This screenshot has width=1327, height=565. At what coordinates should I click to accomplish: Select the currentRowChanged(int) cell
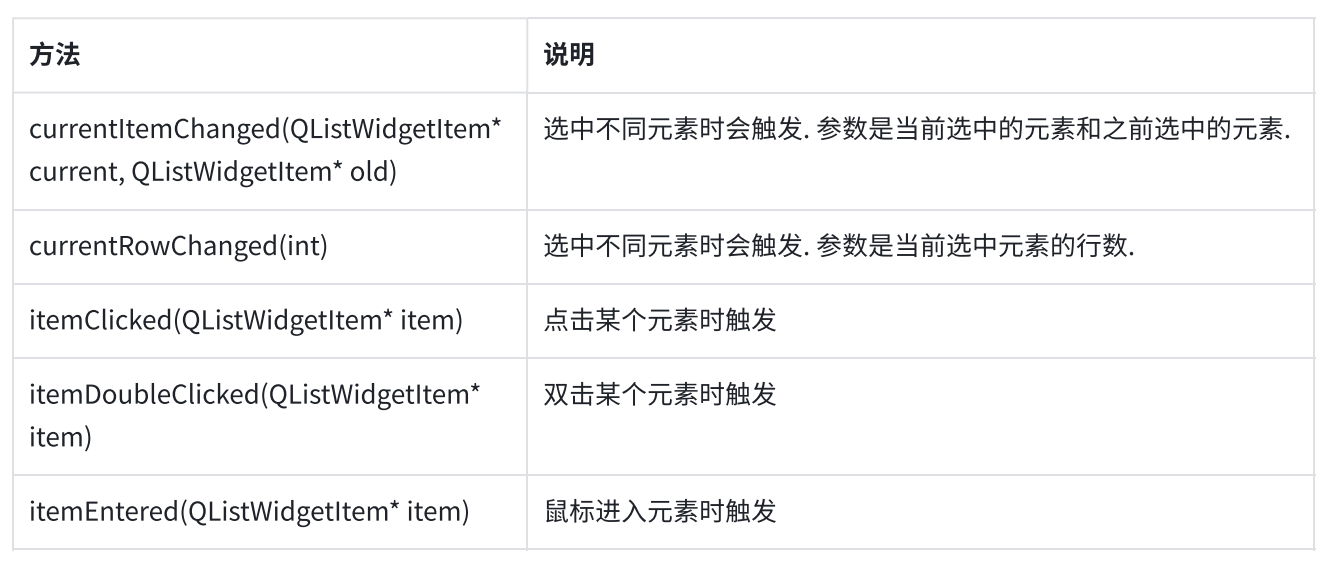pyautogui.click(x=270, y=247)
